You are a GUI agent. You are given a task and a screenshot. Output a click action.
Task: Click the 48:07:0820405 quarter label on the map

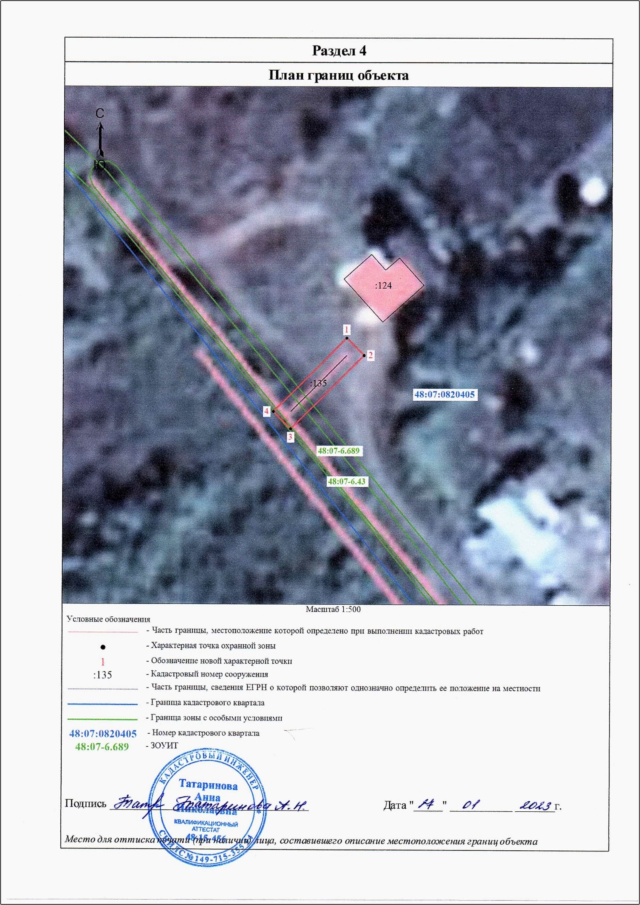point(445,395)
